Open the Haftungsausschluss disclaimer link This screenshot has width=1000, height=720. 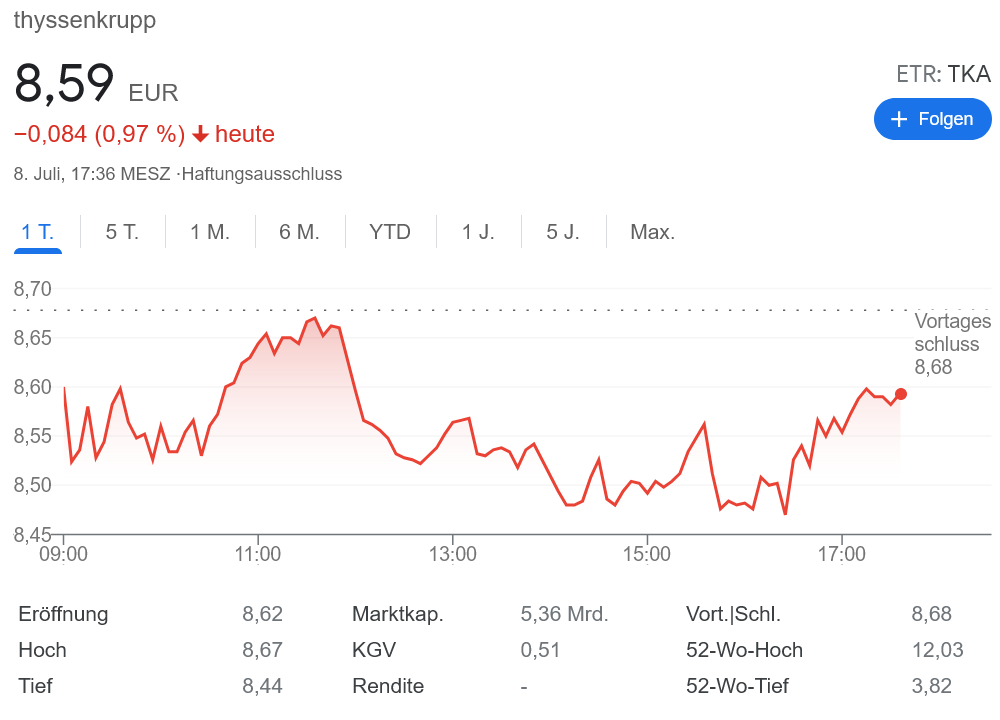pyautogui.click(x=262, y=174)
